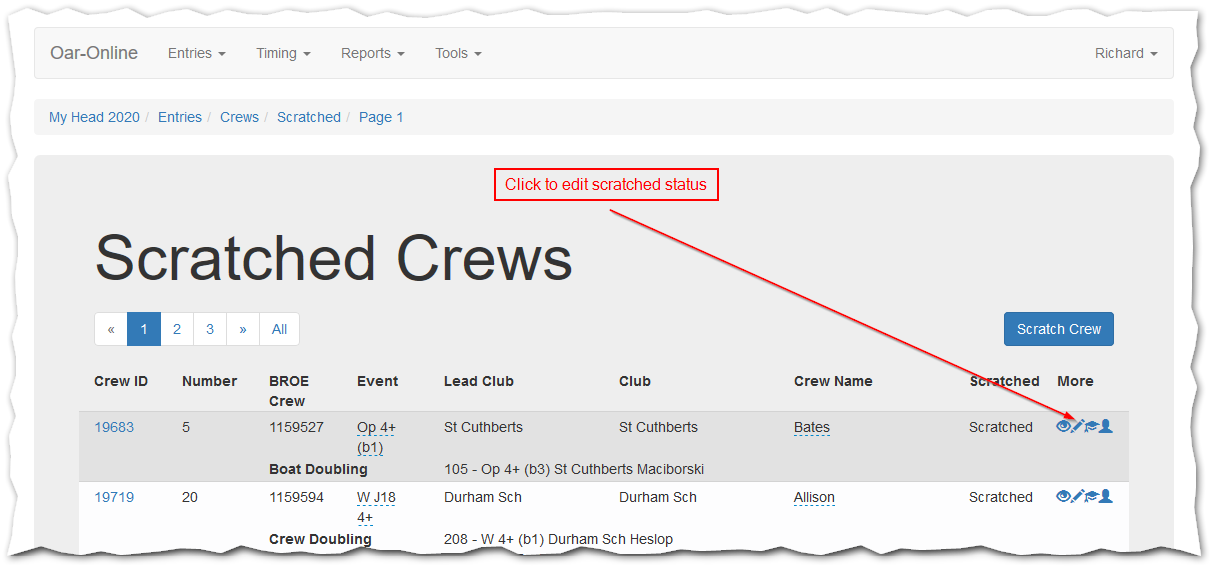
Task: Expand the Tools navbar menu
Action: (x=458, y=53)
